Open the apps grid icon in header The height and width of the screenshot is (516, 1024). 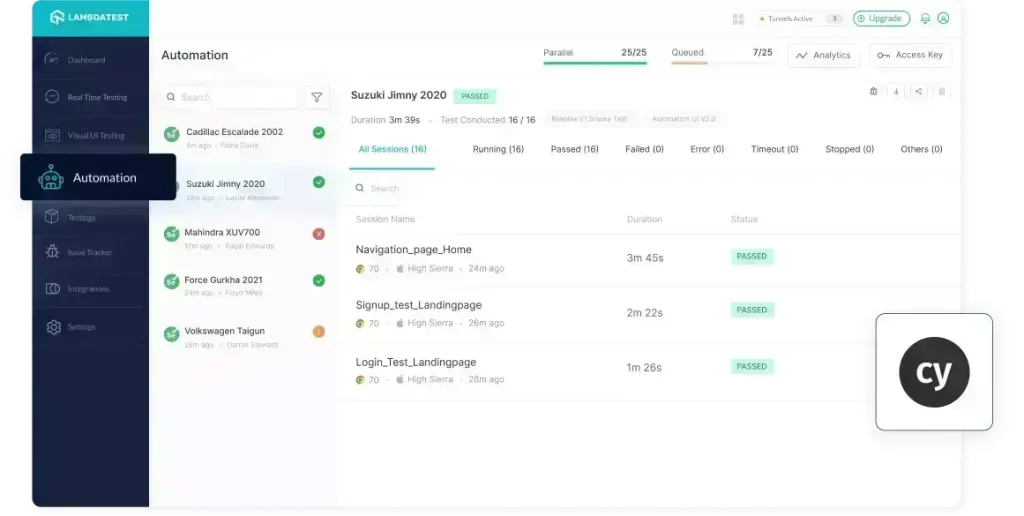[738, 19]
